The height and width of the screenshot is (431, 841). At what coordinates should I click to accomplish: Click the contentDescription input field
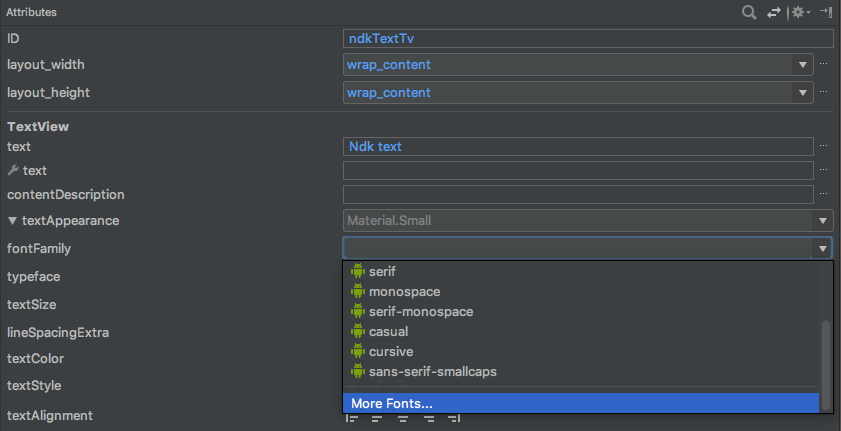click(x=577, y=195)
